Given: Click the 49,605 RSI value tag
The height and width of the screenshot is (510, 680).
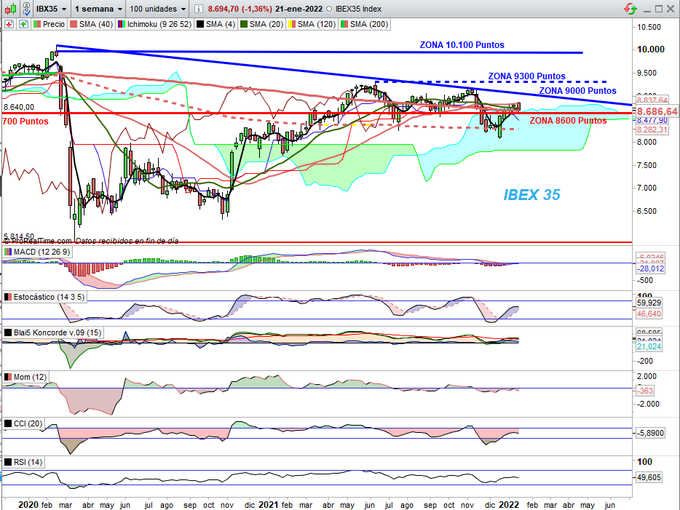Looking at the screenshot, I should point(649,477).
